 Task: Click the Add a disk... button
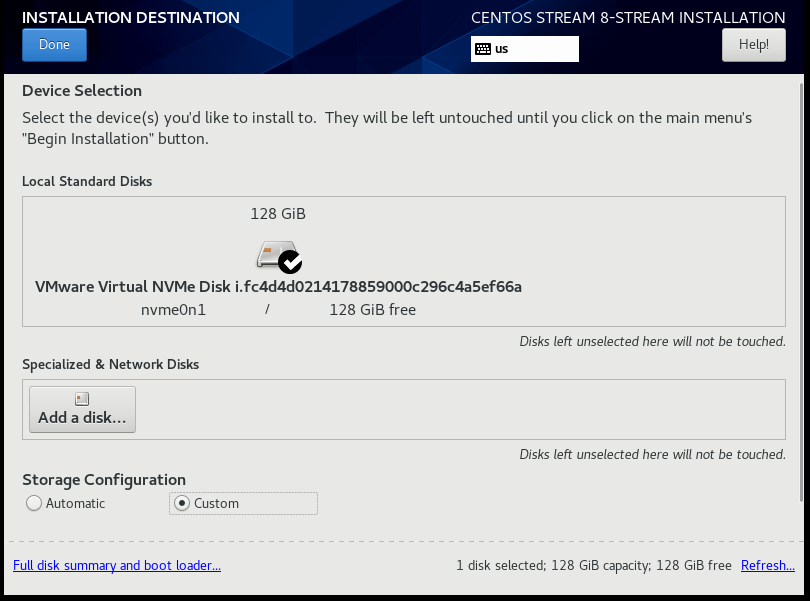83,409
